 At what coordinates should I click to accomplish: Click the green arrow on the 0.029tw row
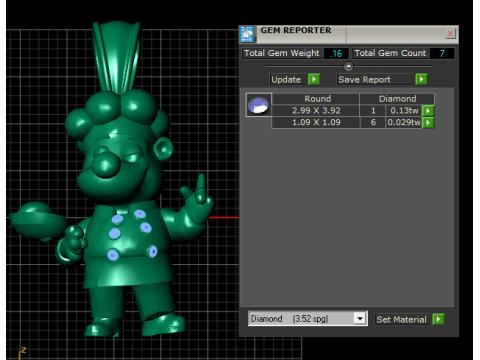coord(428,122)
